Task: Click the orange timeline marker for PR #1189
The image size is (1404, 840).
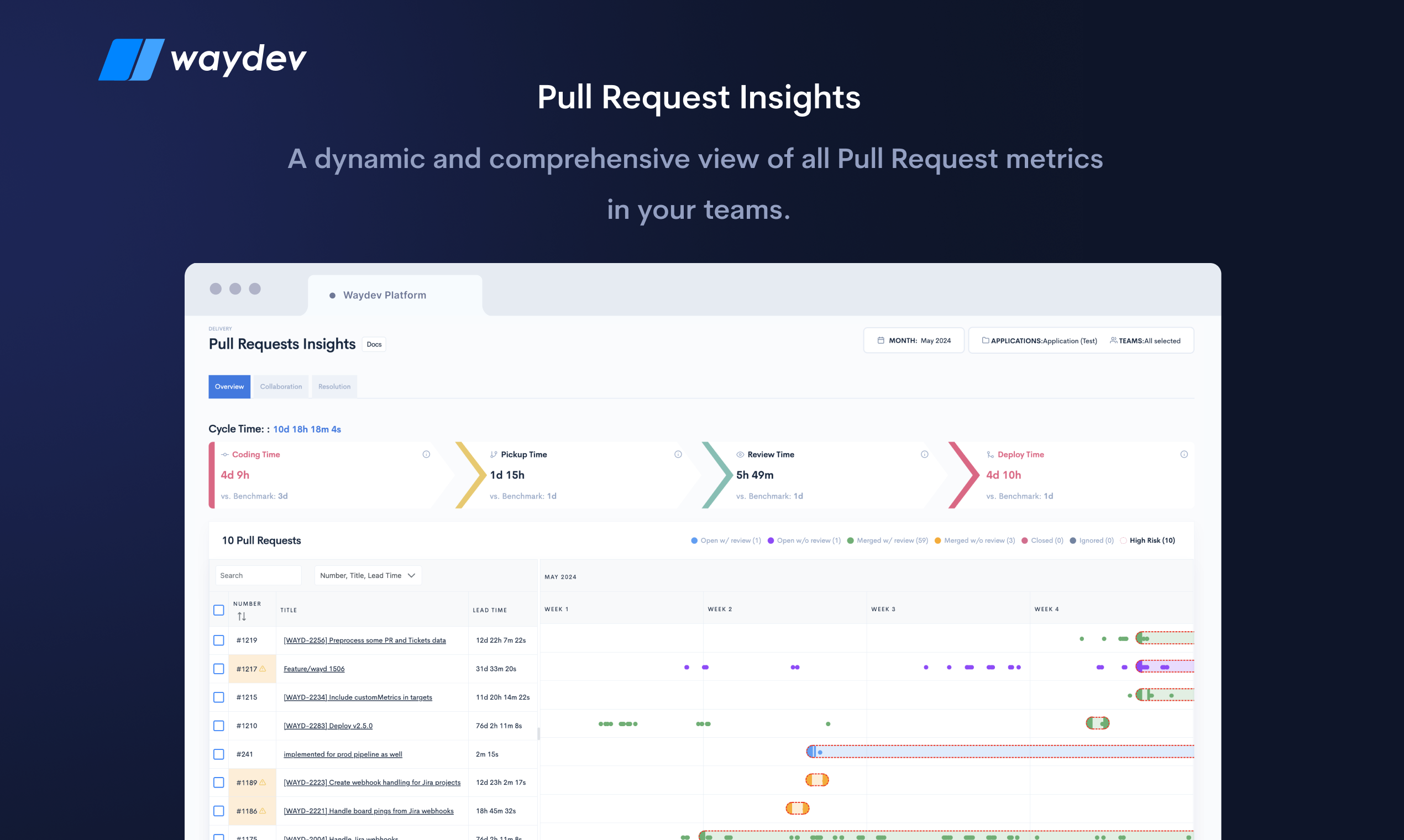Action: pos(817,780)
